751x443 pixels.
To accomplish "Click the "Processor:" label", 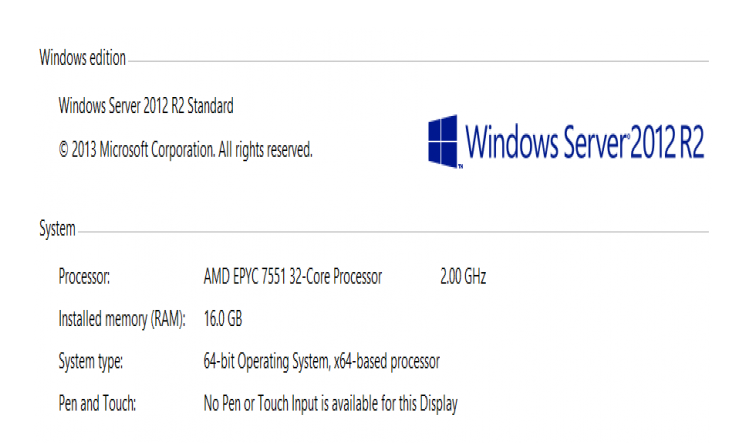I will coord(84,276).
